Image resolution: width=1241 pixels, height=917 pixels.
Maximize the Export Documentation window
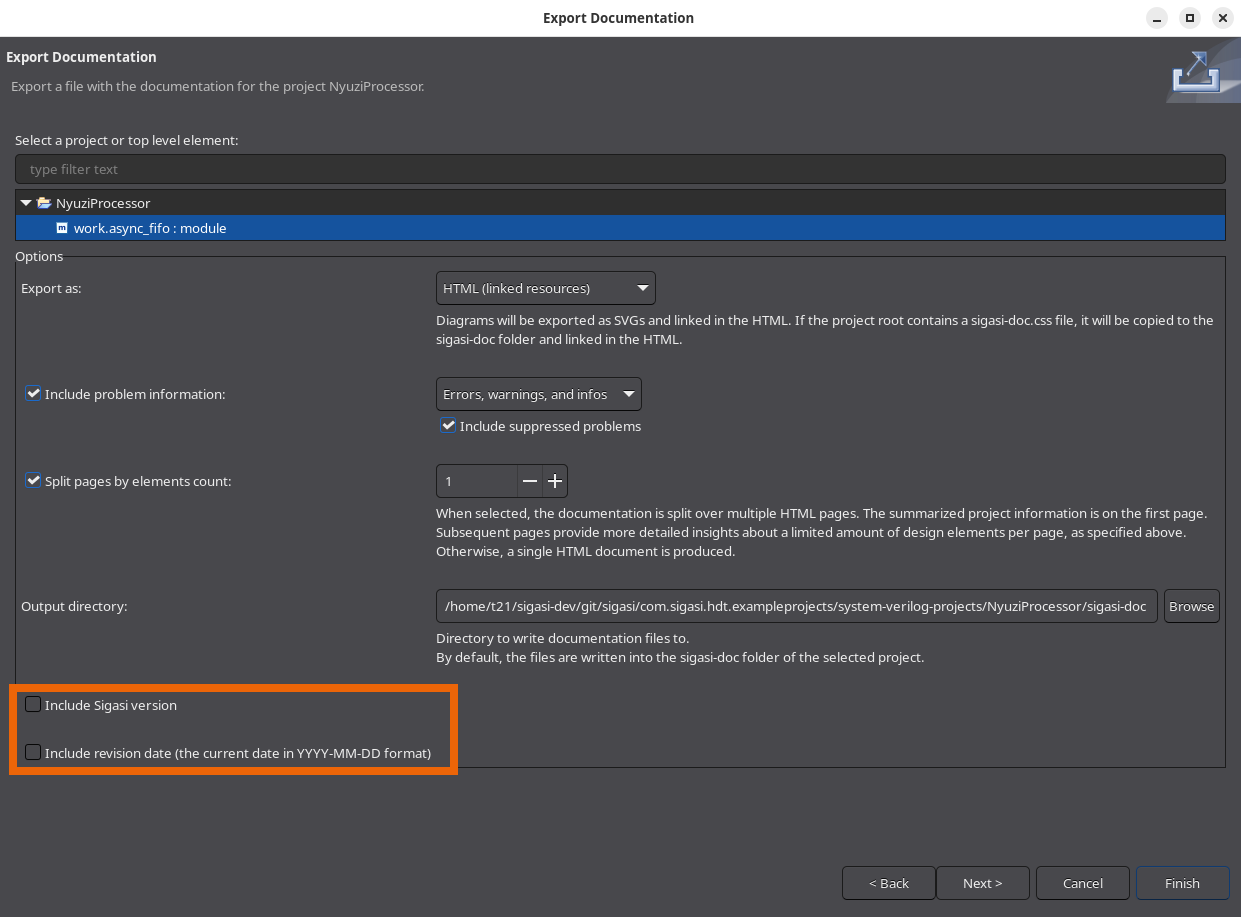(x=1189, y=18)
